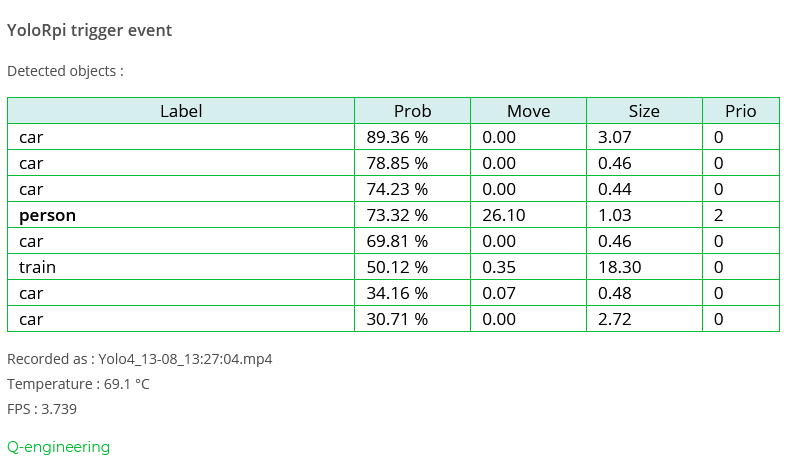The height and width of the screenshot is (460, 786).
Task: Select the bold person label cell
Action: click(x=47, y=215)
